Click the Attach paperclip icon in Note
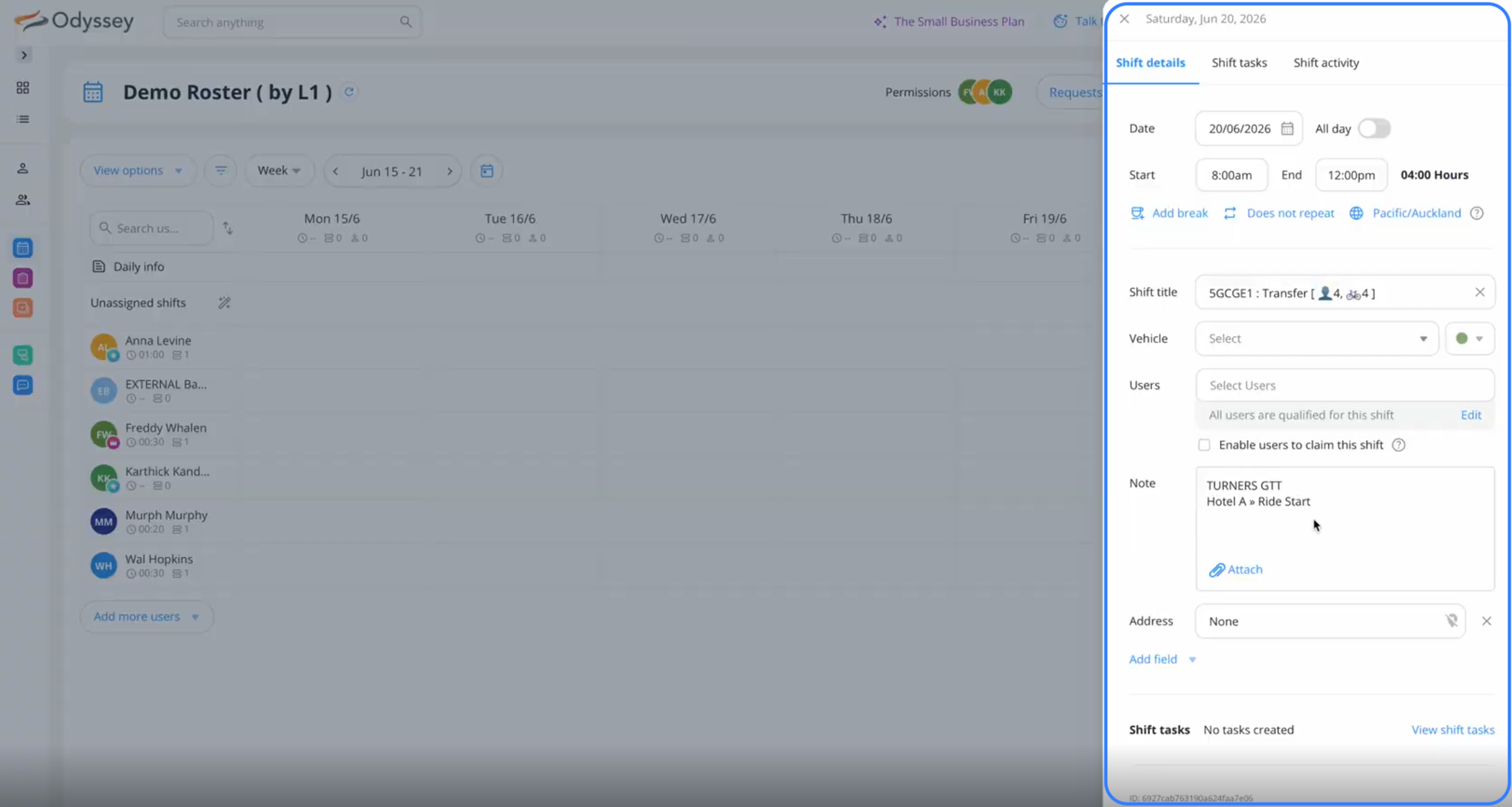Screen dimensions: 1512x807 1217,570
